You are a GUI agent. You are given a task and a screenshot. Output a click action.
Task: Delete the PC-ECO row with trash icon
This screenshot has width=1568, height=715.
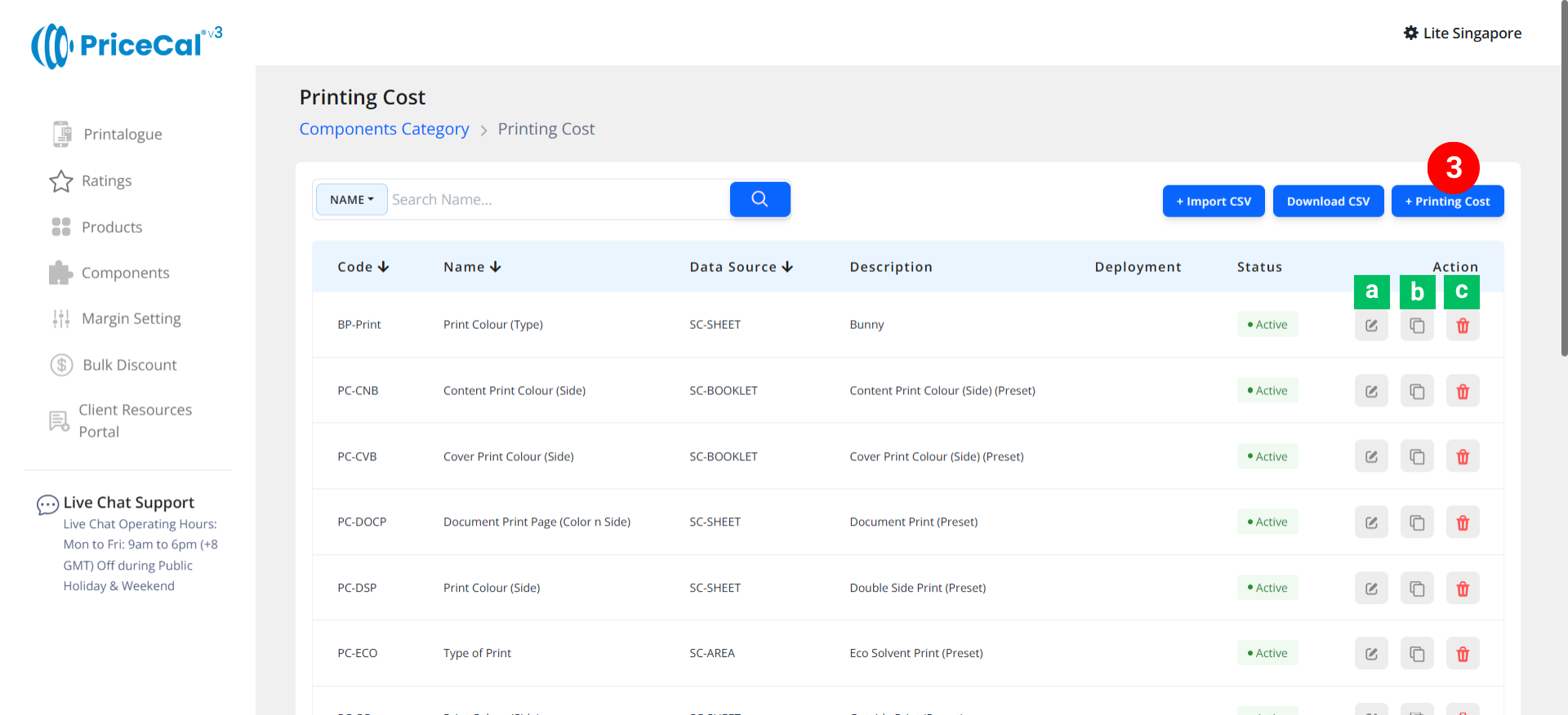1463,654
